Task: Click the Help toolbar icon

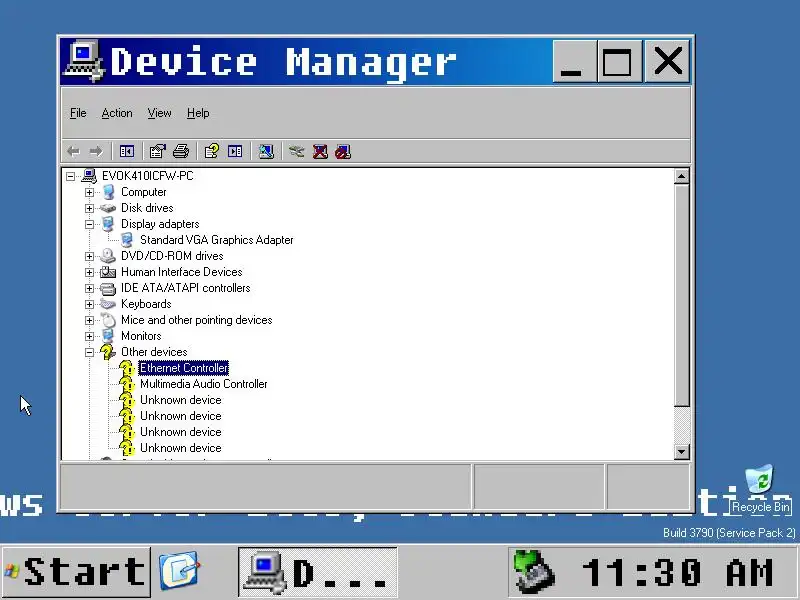Action: pos(212,152)
